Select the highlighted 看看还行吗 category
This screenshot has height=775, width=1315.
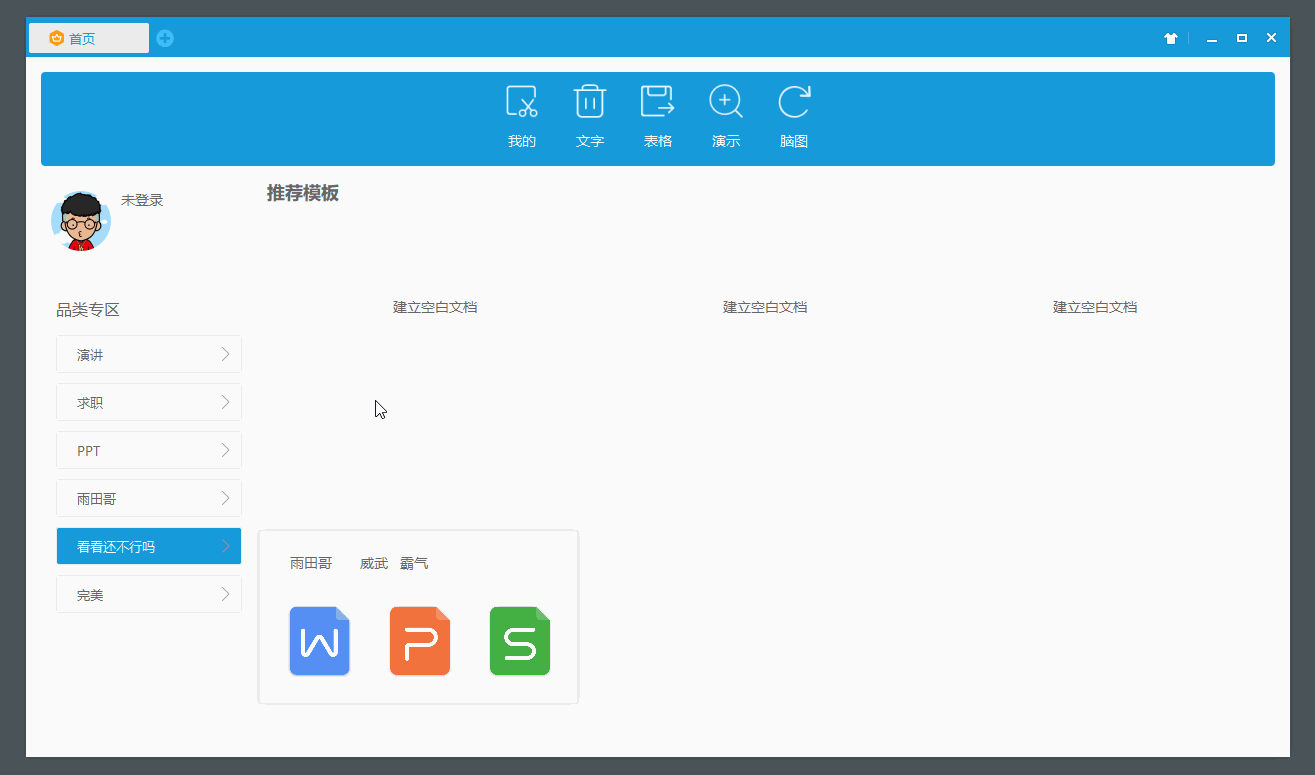click(x=148, y=546)
